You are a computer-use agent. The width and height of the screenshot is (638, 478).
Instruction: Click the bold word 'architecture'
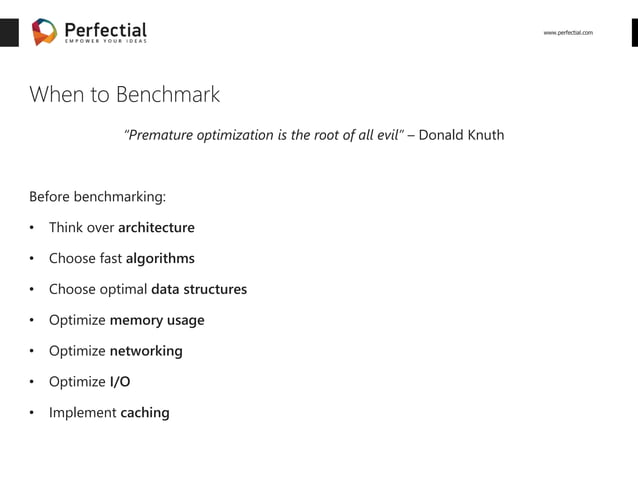(156, 227)
